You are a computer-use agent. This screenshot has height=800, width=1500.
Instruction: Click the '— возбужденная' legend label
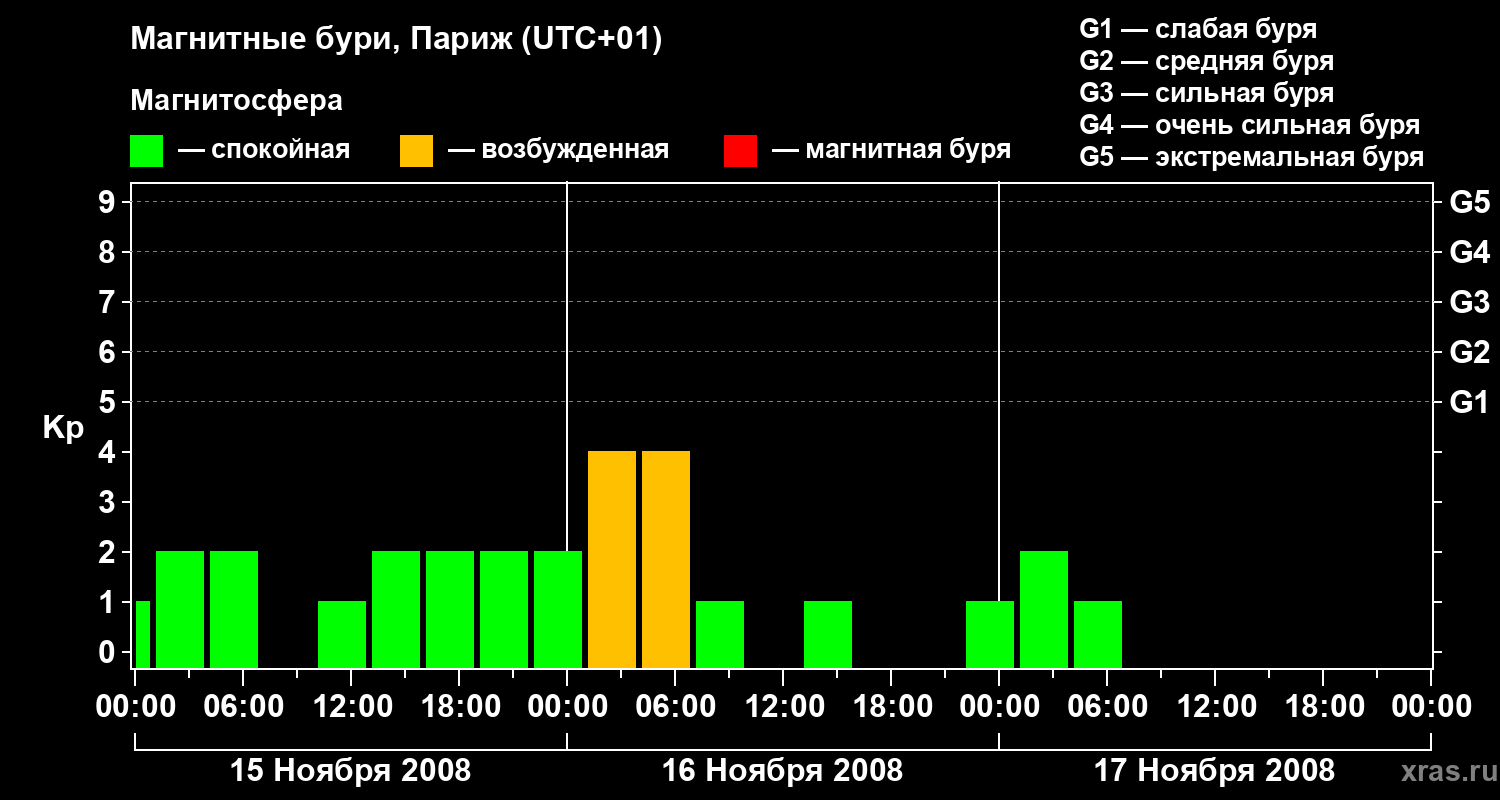pos(559,150)
